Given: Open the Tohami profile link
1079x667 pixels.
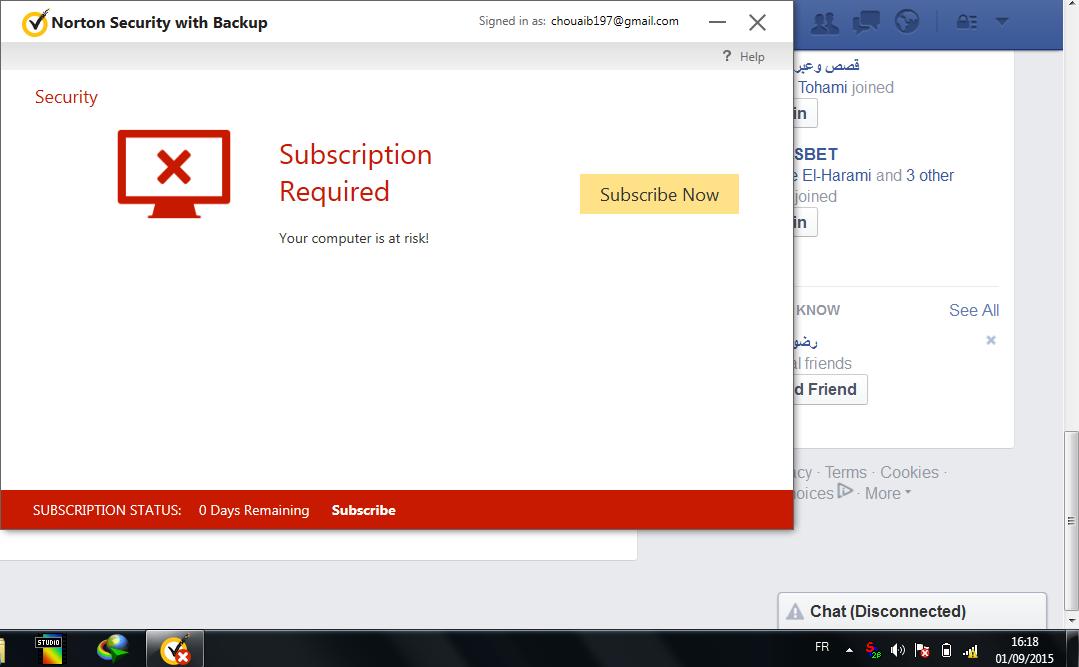Looking at the screenshot, I should click(x=822, y=87).
